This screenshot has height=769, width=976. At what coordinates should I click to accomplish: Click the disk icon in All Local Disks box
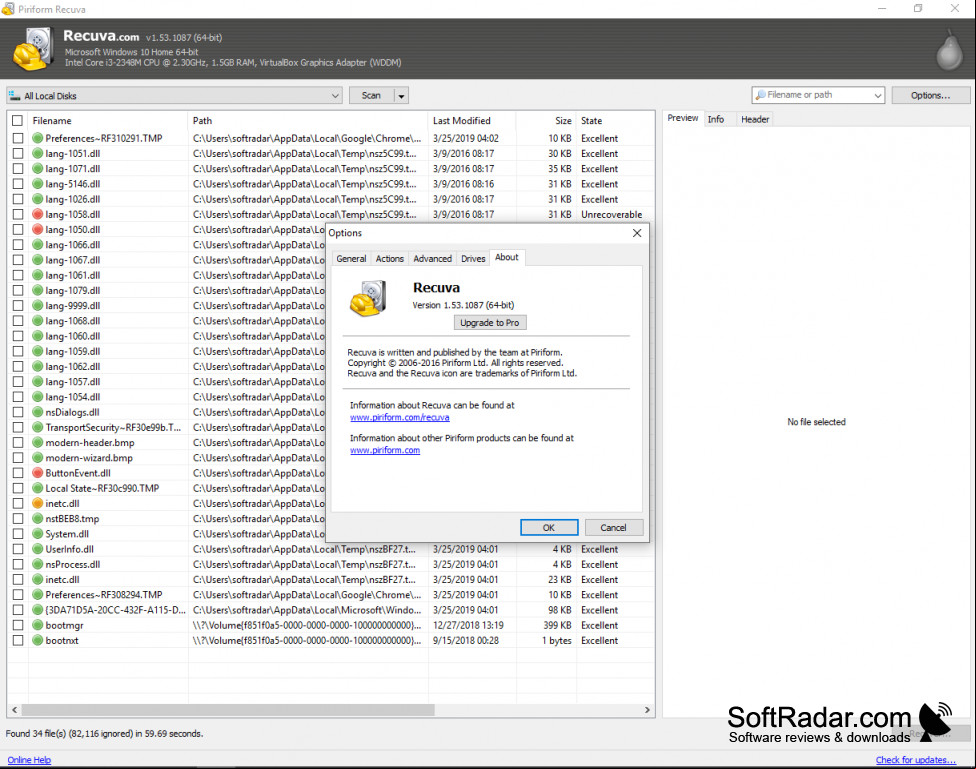click(14, 95)
